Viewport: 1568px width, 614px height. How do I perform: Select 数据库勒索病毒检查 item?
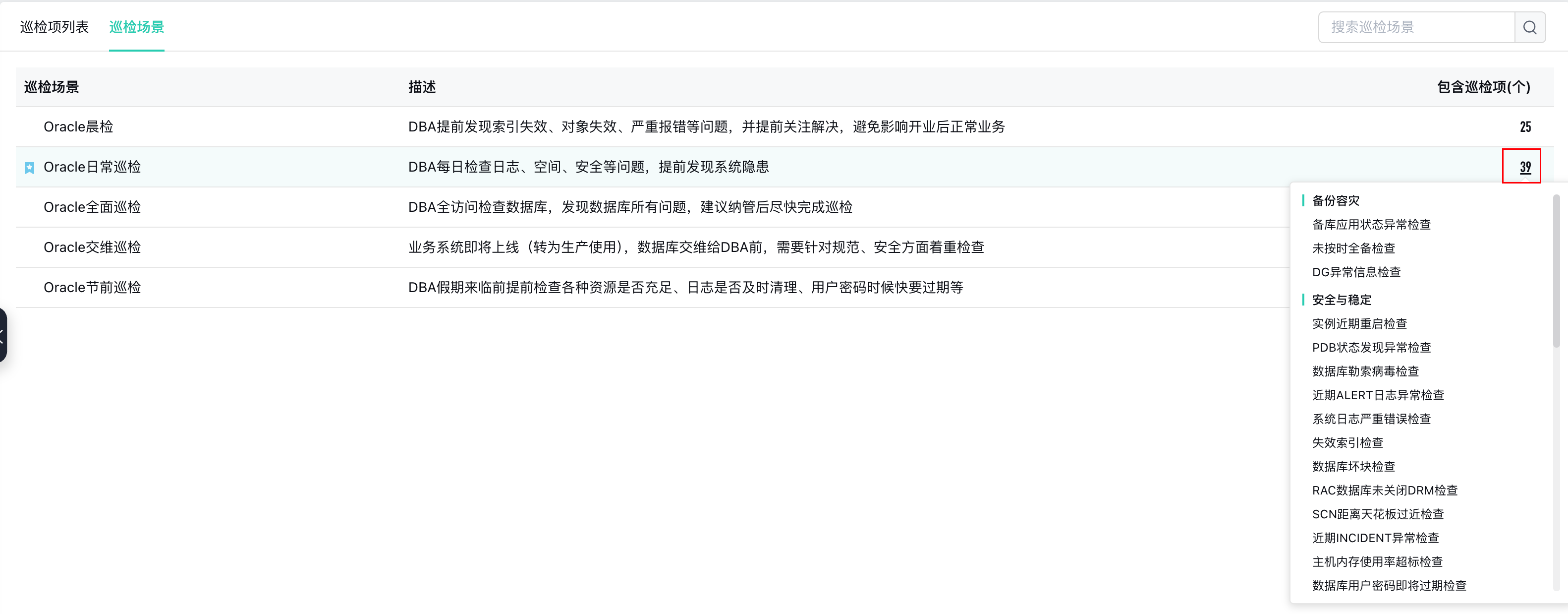pos(1365,371)
